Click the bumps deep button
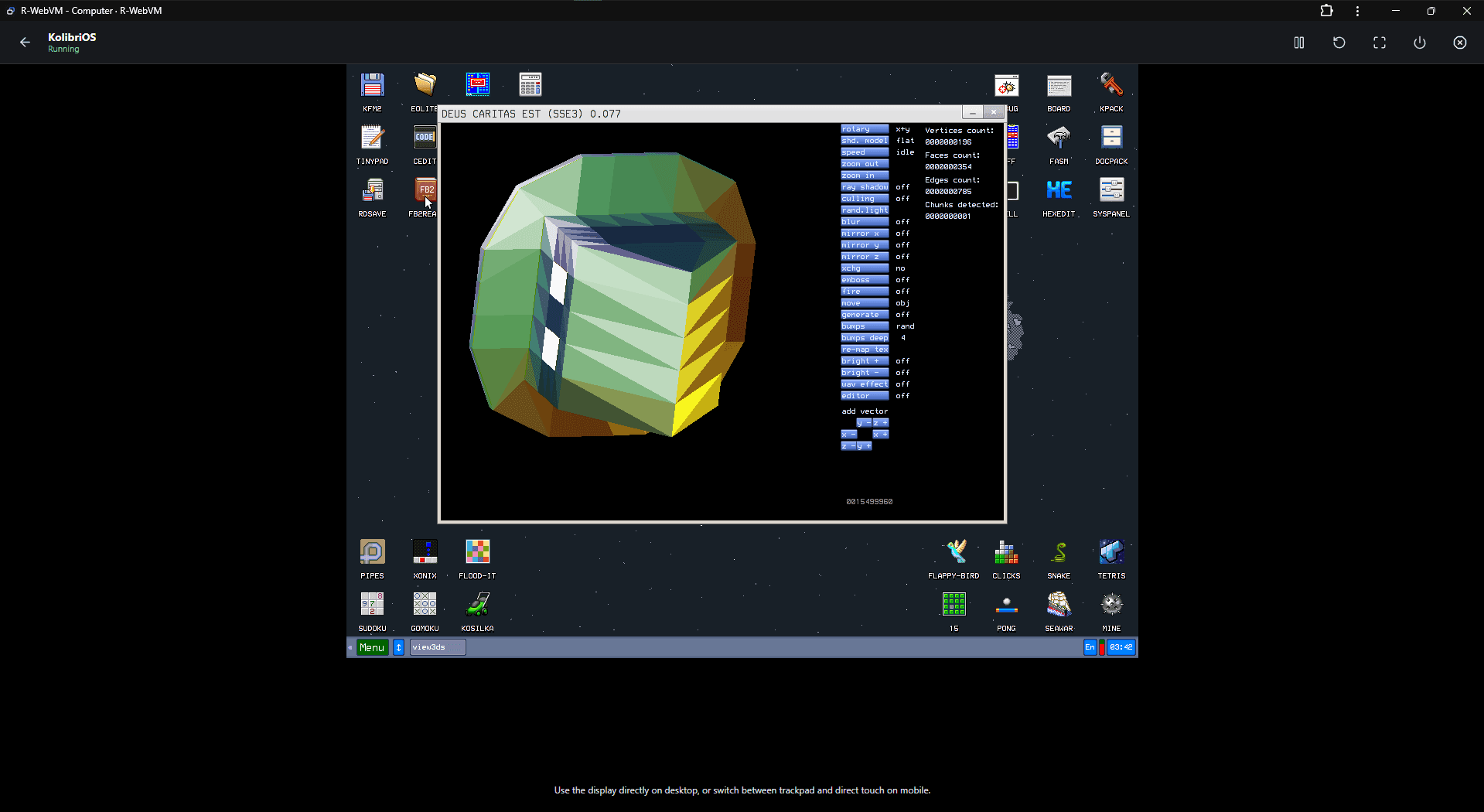Image resolution: width=1484 pixels, height=812 pixels. [x=865, y=338]
